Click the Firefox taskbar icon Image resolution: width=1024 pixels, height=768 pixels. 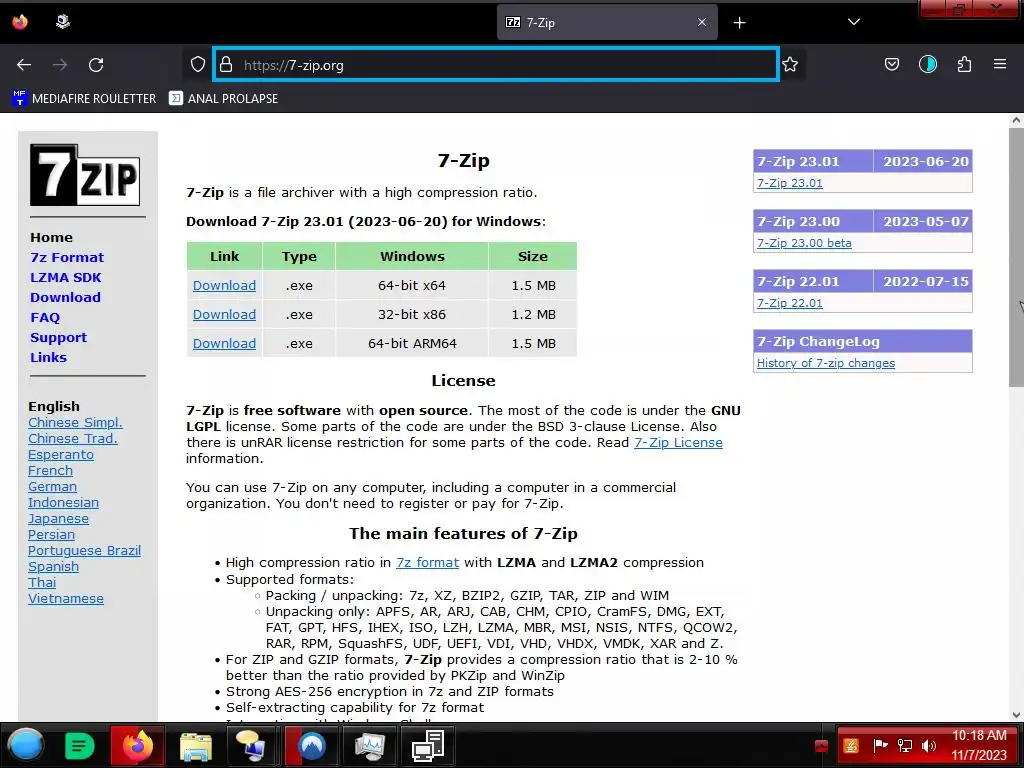[x=137, y=746]
